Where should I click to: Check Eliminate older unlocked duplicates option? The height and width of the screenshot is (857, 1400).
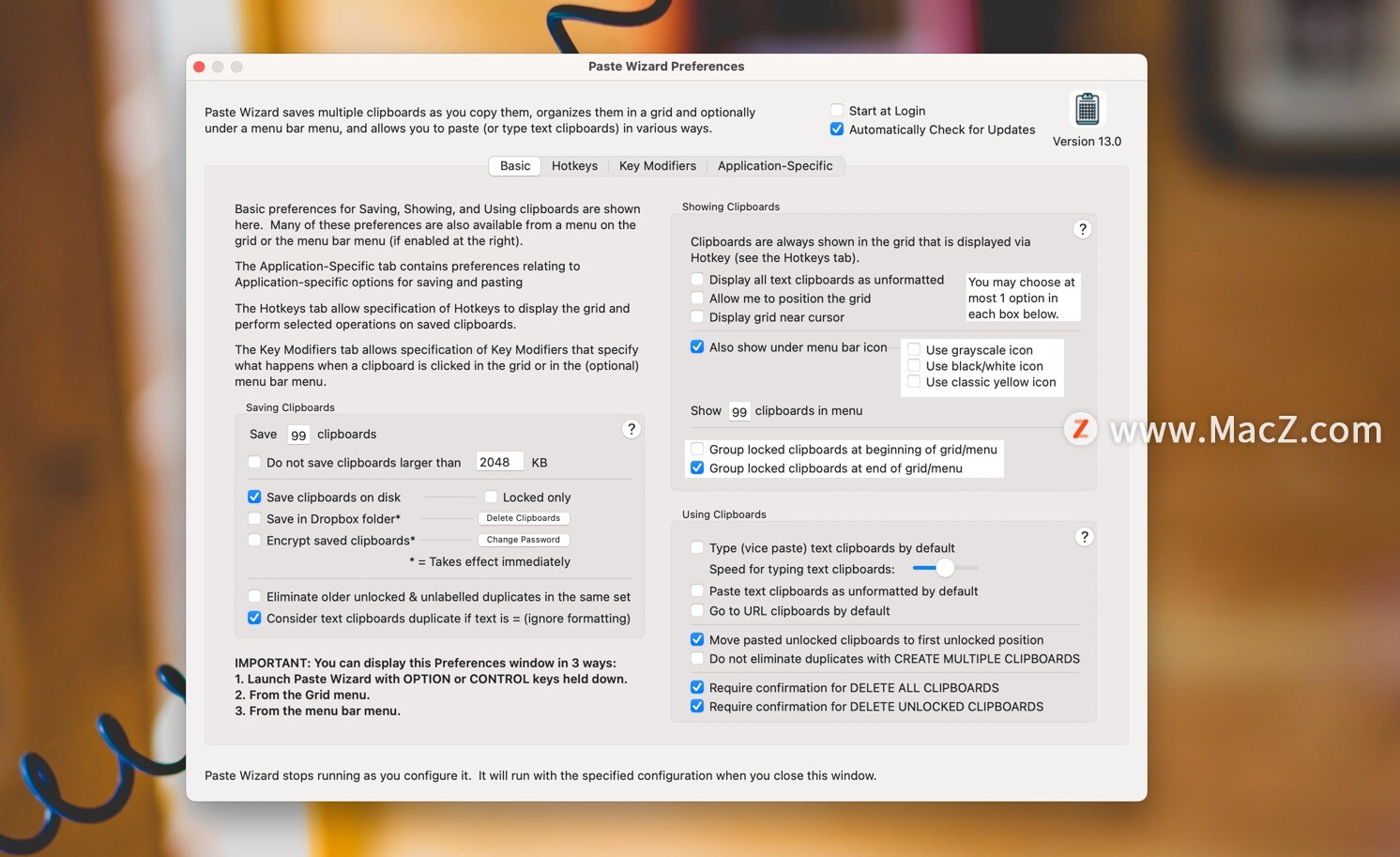tap(254, 596)
